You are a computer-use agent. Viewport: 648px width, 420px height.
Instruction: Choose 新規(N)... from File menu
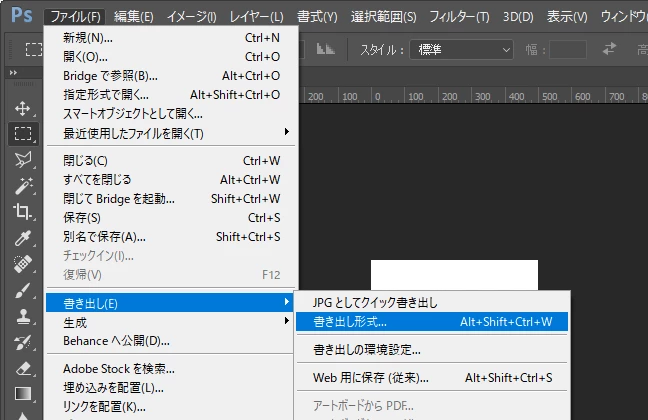coord(171,38)
